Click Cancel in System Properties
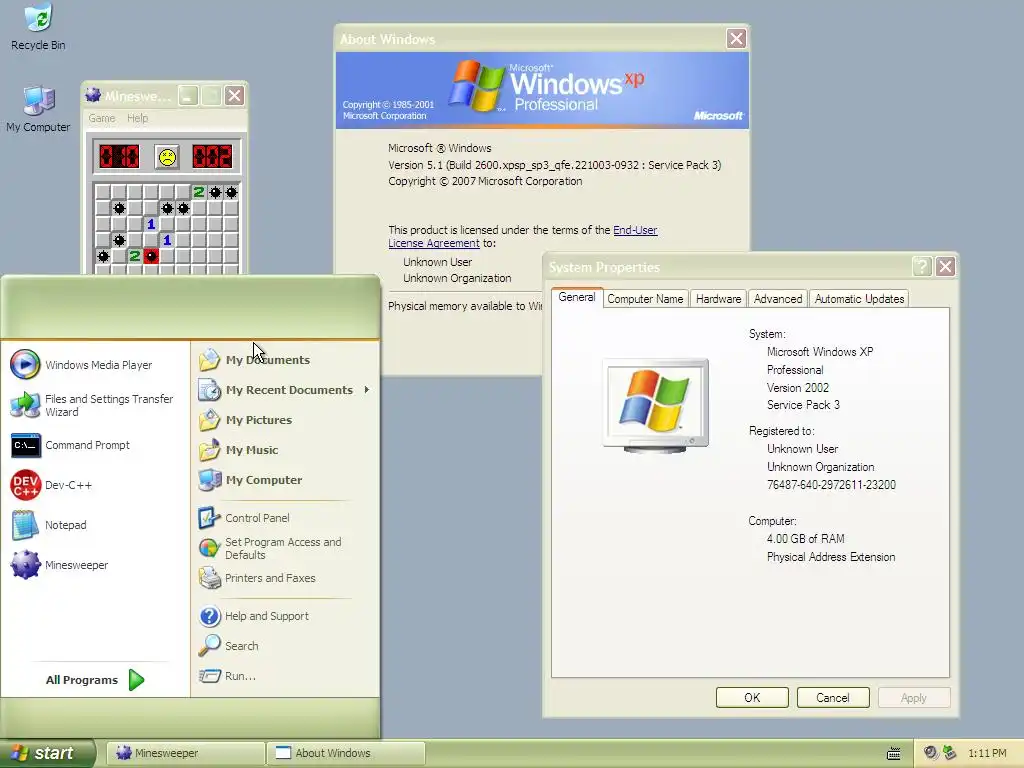 click(833, 697)
